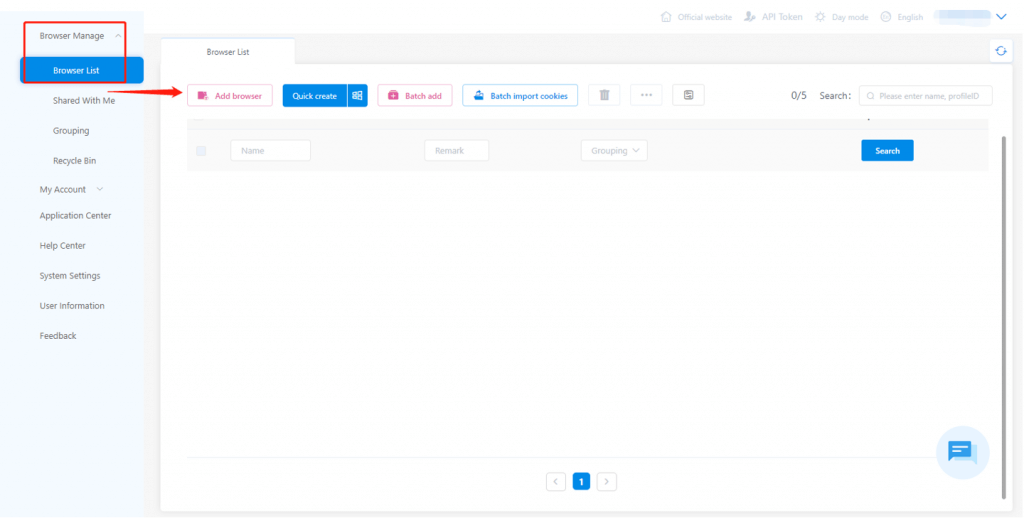Click the sun icon for Day mode
Viewport: 1024px width, 518px height.
click(820, 17)
